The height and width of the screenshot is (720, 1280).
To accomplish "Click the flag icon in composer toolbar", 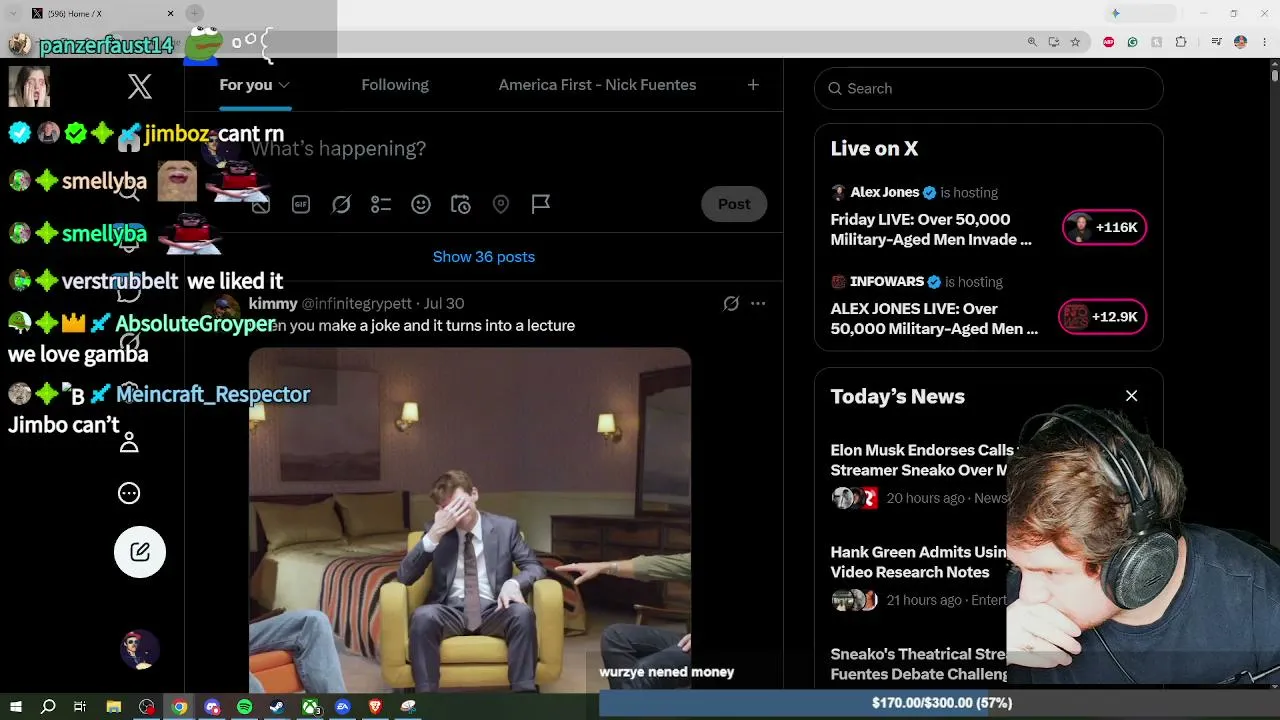I will 541,204.
